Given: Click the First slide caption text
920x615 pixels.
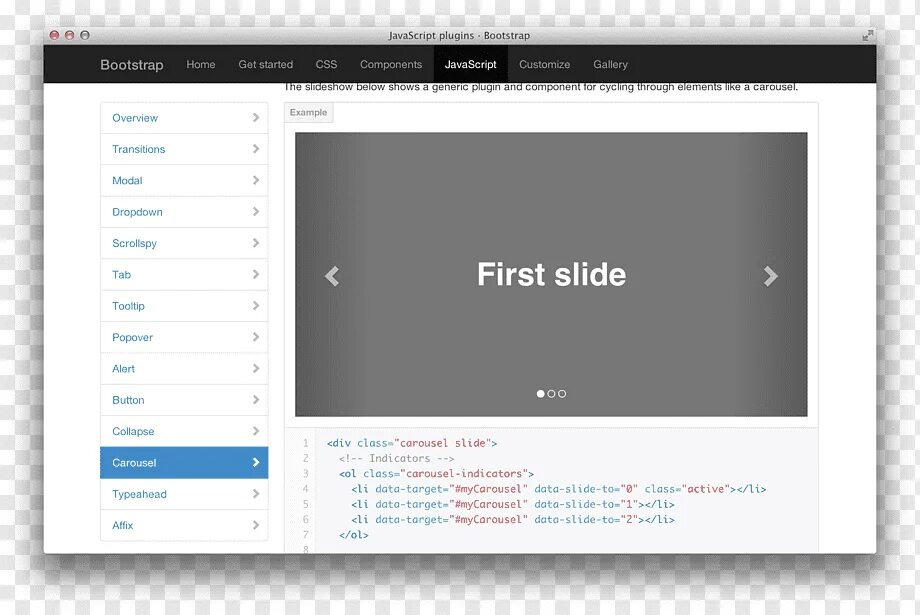Looking at the screenshot, I should click(552, 275).
